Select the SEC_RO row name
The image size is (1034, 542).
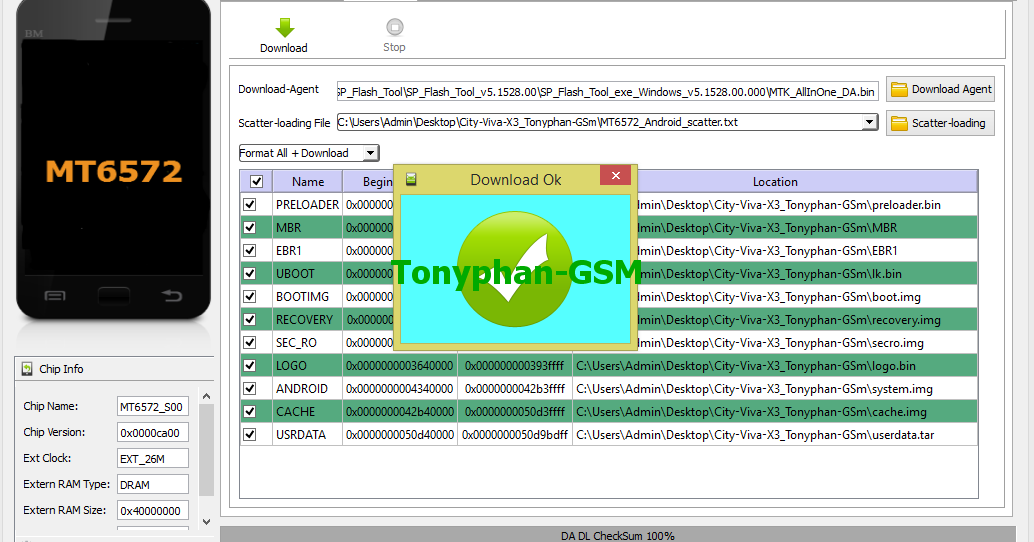click(x=296, y=343)
